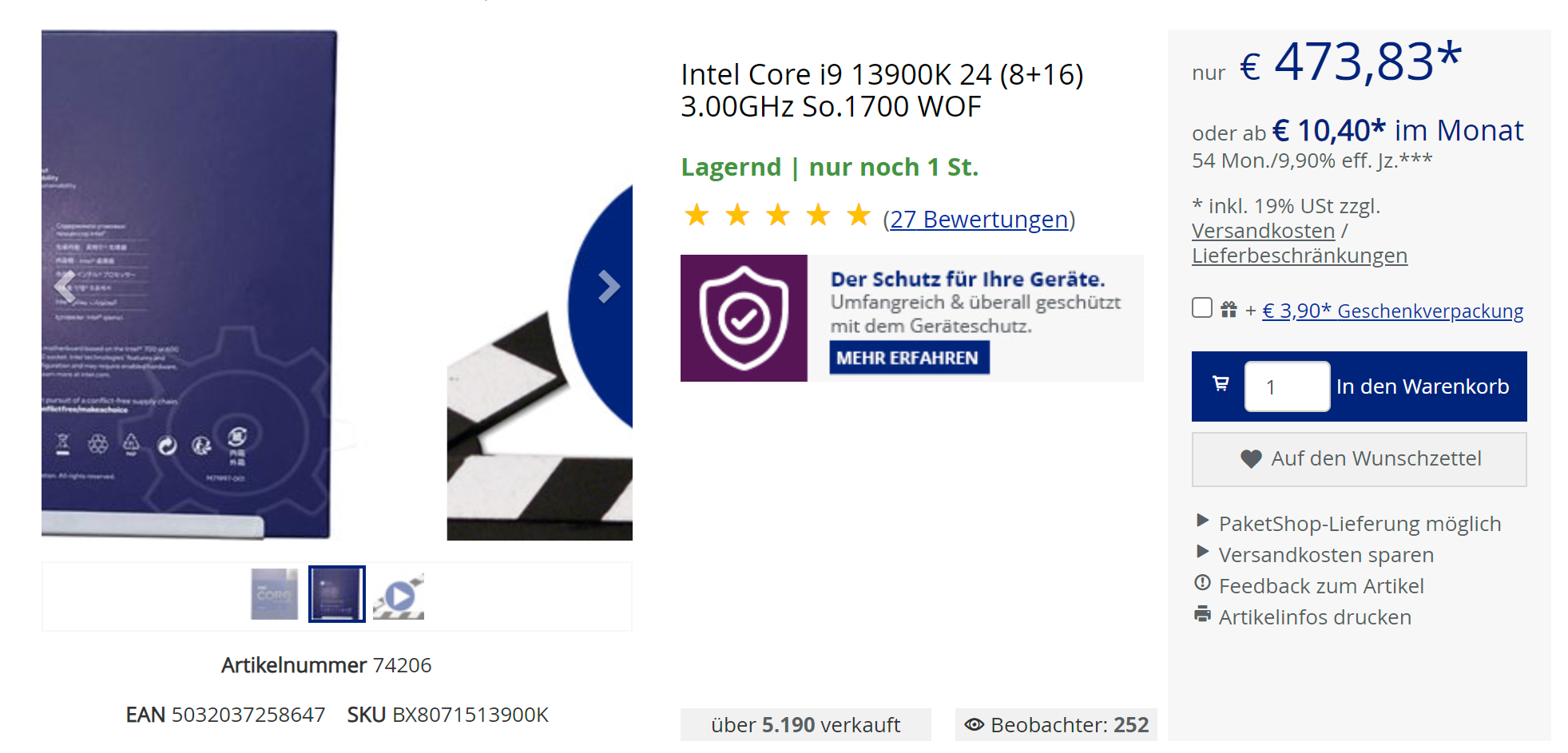Click the gift icon beside Geschenkverpackung
Viewport: 1568px width, 753px height.
(x=1229, y=310)
